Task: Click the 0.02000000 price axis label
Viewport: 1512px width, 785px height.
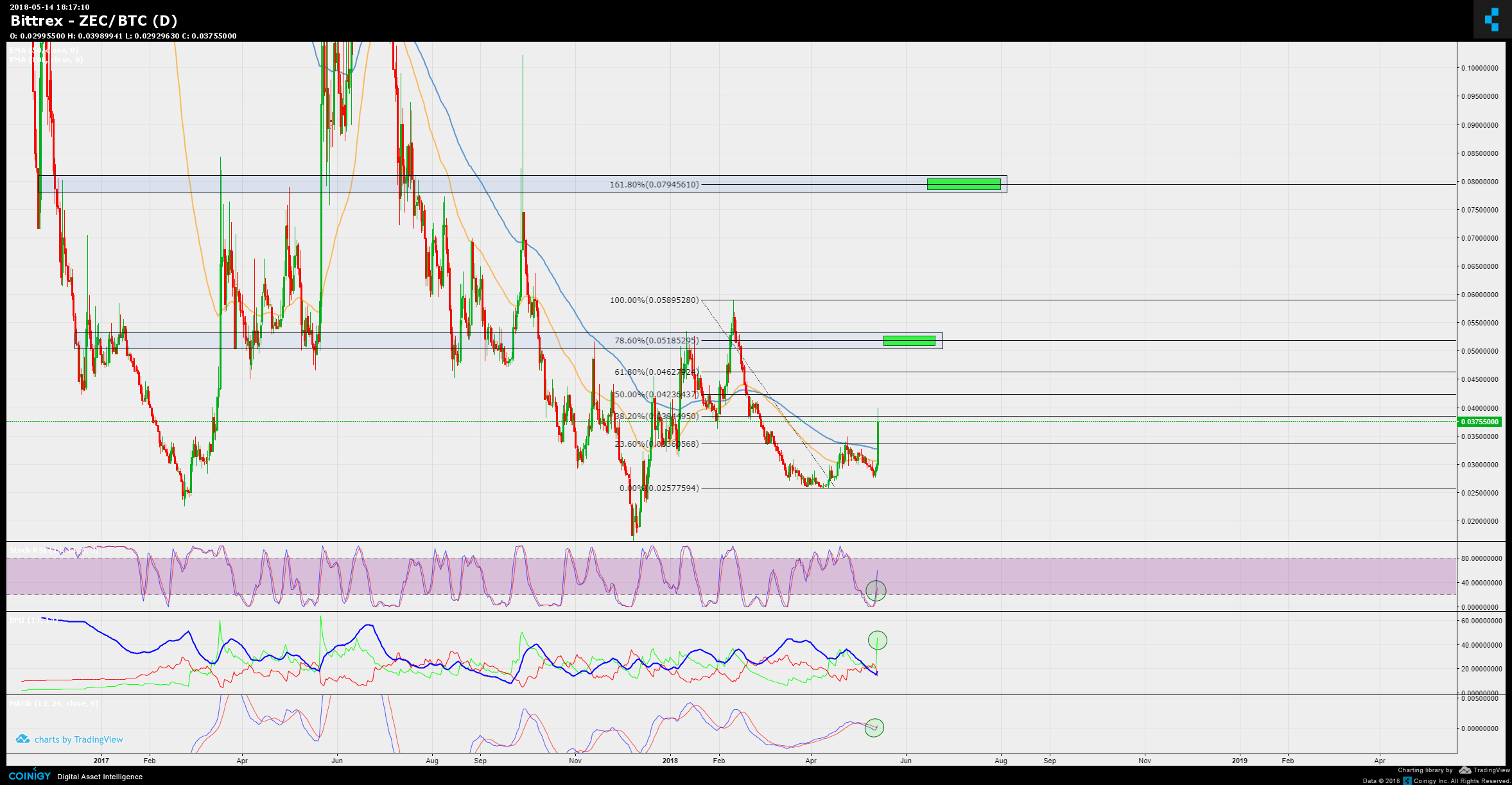Action: click(x=1480, y=521)
